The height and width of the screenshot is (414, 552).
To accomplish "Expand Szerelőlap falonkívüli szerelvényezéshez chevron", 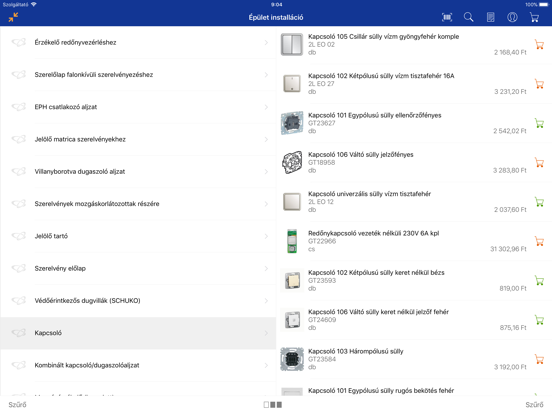I will pyautogui.click(x=266, y=75).
